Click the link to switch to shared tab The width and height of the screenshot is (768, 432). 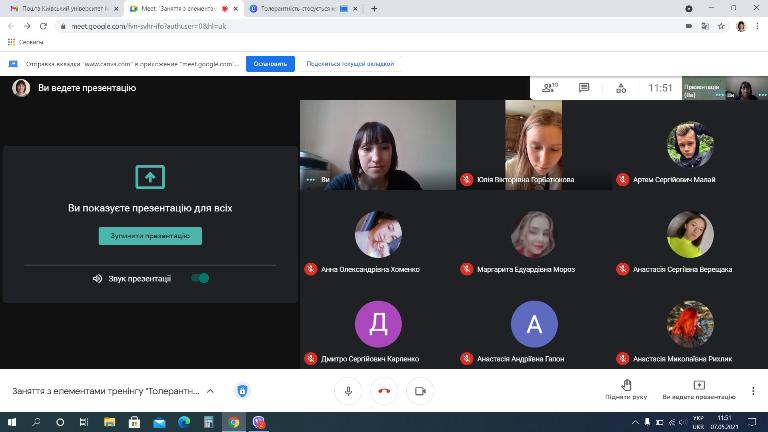(350, 64)
